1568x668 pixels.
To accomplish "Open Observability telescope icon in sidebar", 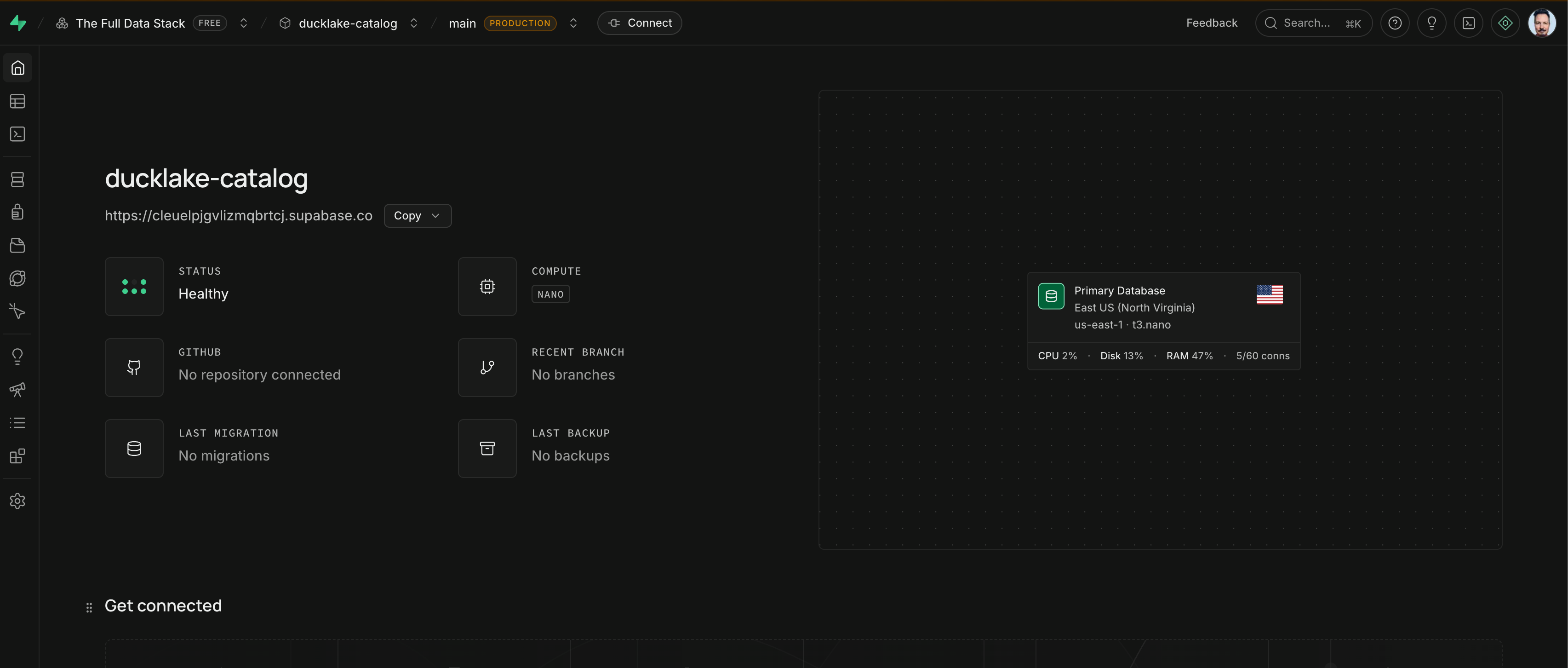I will [x=17, y=390].
